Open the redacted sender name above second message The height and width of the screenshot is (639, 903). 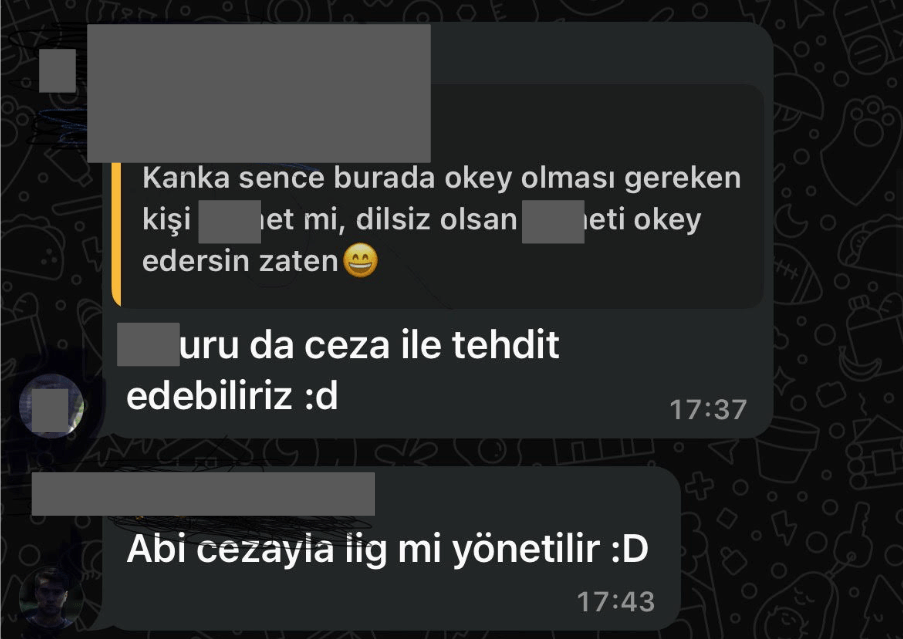tap(203, 494)
